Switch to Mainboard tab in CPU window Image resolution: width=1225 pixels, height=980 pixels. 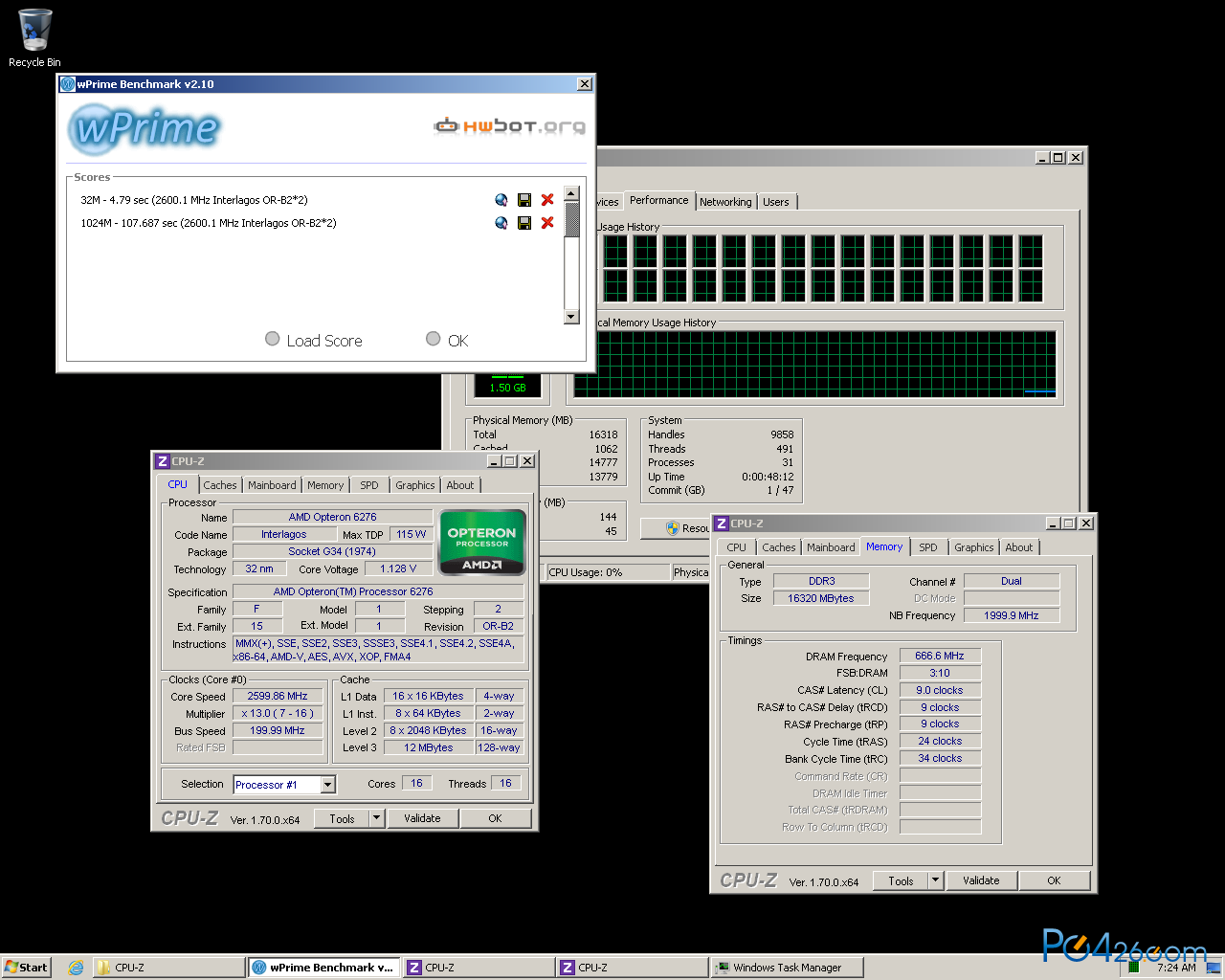click(x=272, y=485)
